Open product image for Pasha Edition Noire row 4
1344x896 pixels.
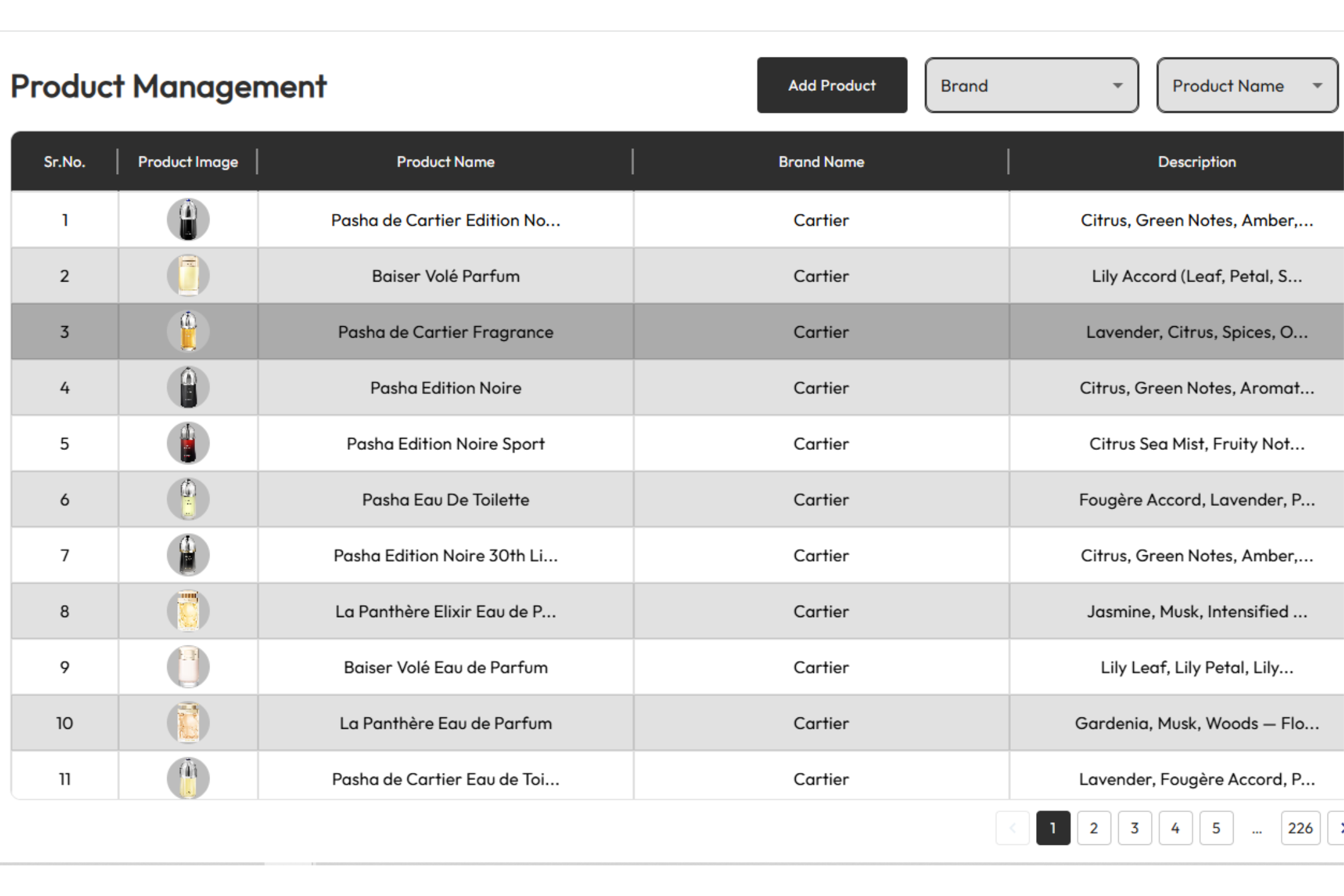tap(188, 387)
